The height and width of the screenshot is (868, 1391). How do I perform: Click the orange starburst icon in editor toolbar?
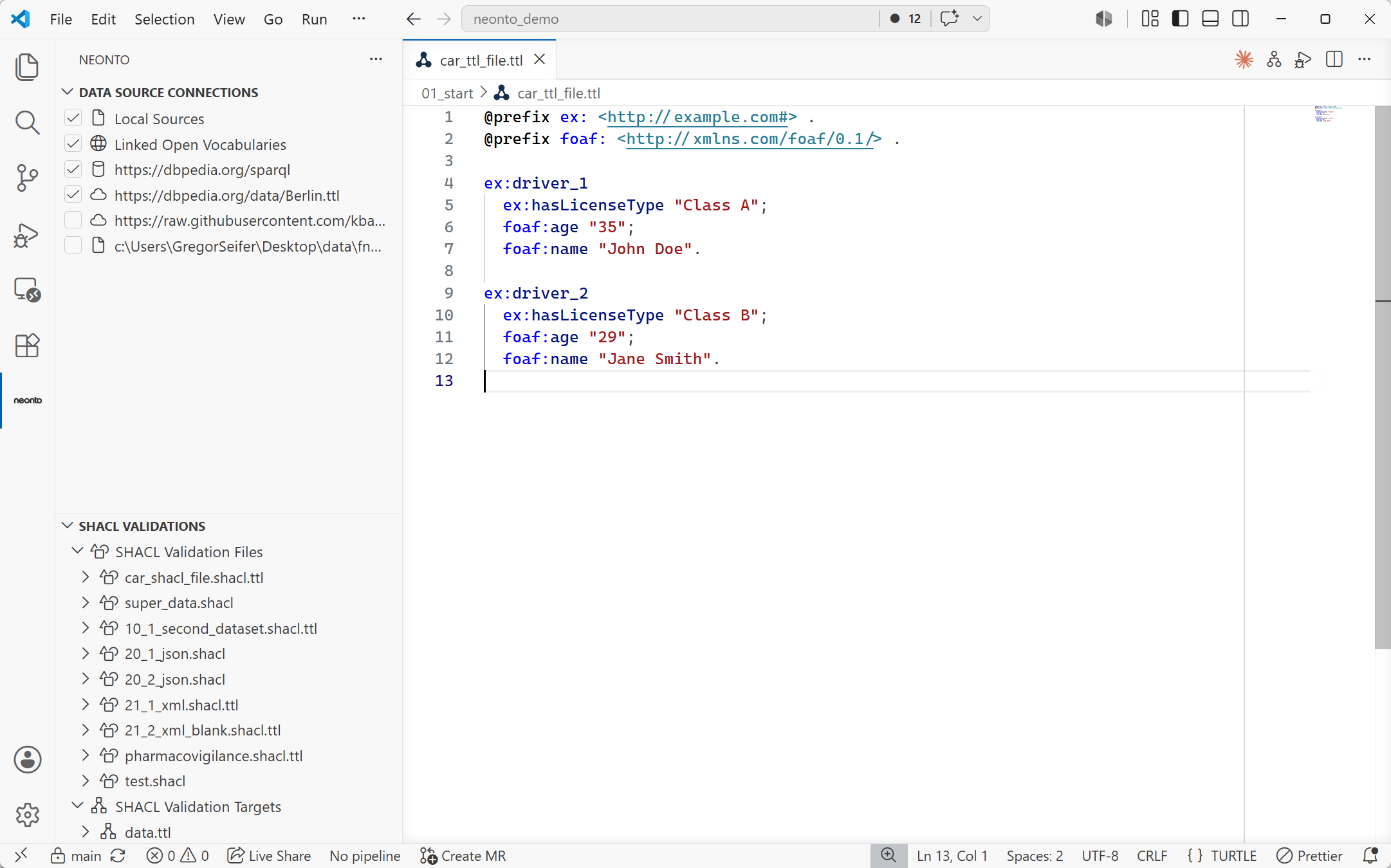[1244, 60]
